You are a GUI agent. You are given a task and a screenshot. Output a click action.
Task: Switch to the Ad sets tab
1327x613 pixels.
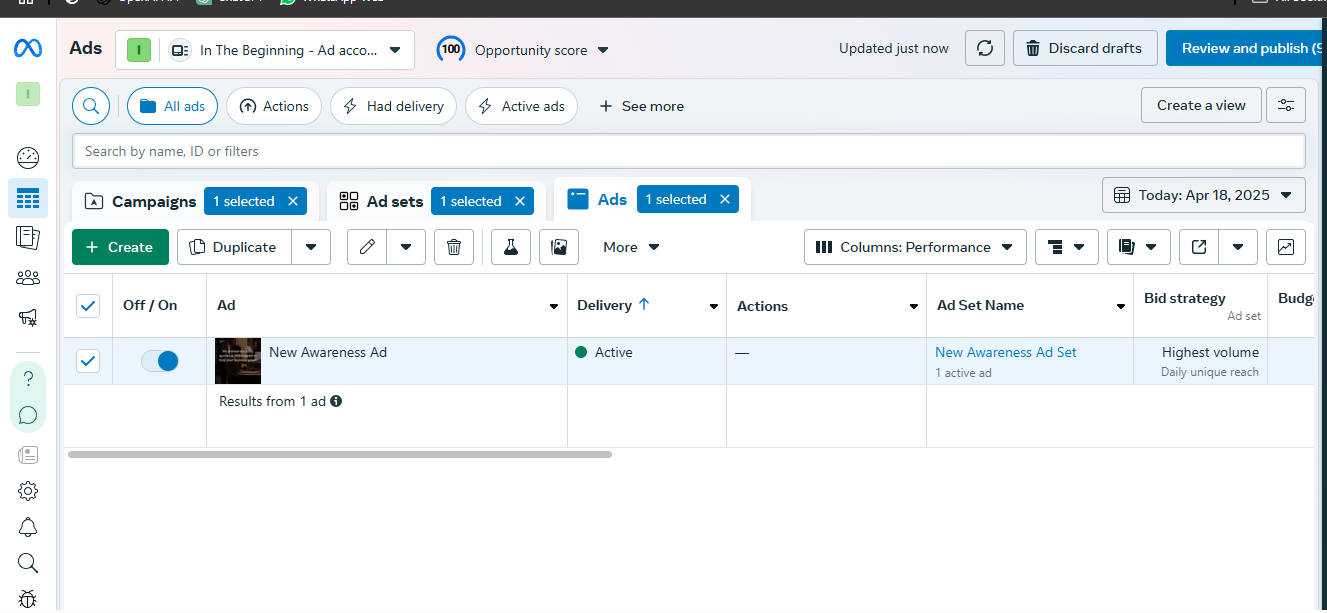[382, 201]
